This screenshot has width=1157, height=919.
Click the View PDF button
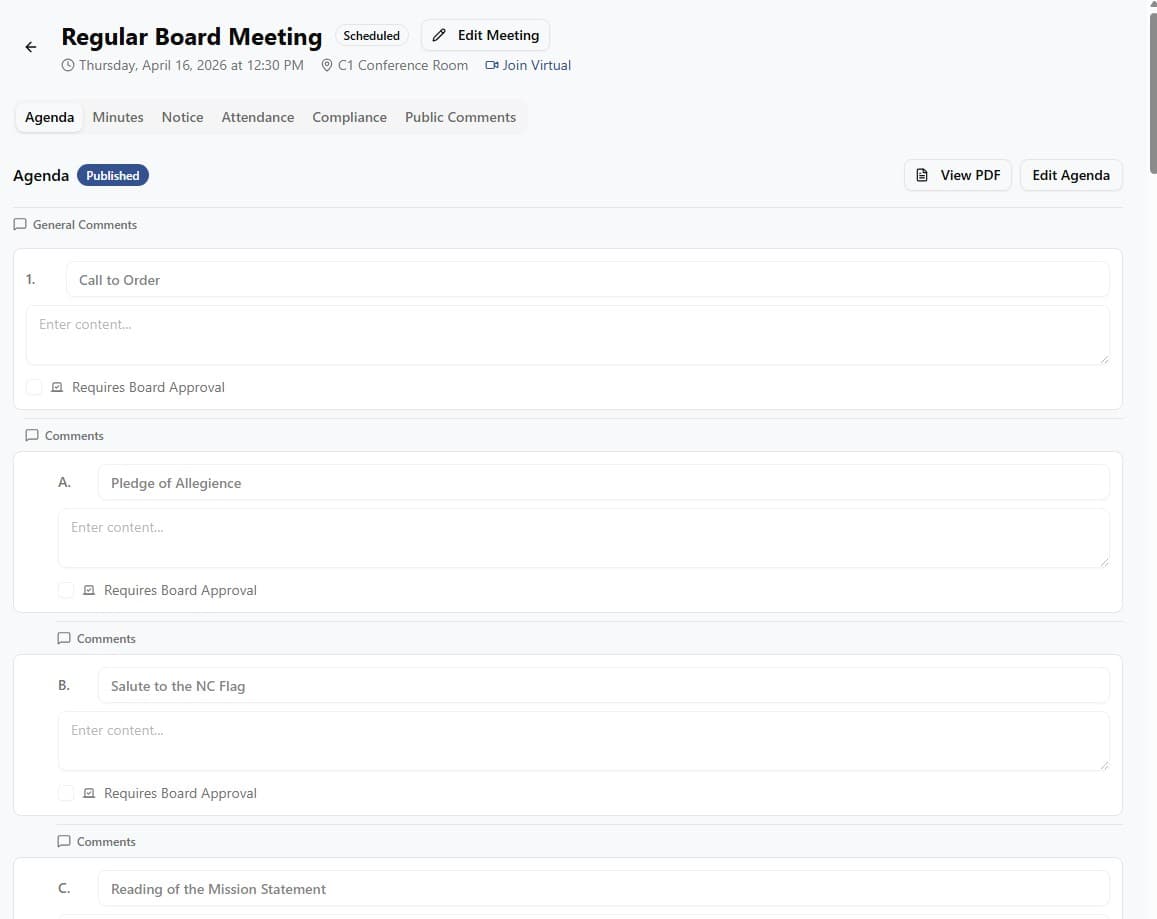coord(958,175)
